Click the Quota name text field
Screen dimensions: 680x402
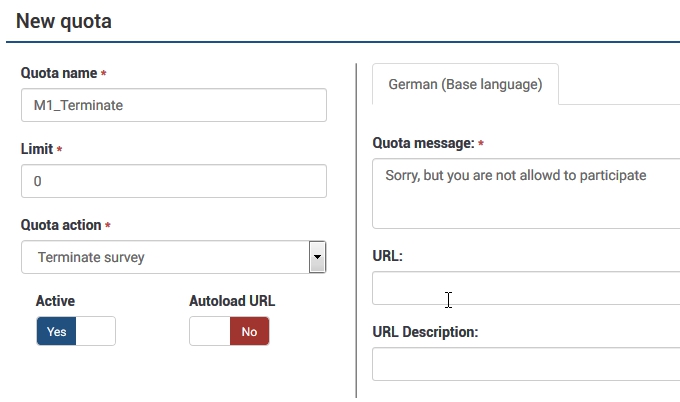tap(173, 105)
